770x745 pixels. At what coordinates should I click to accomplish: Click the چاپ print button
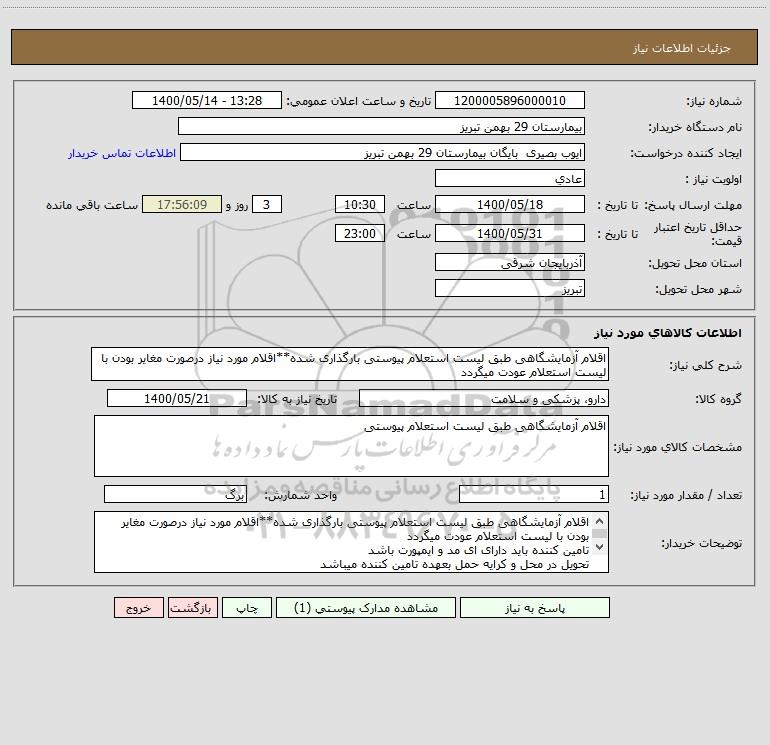247,607
